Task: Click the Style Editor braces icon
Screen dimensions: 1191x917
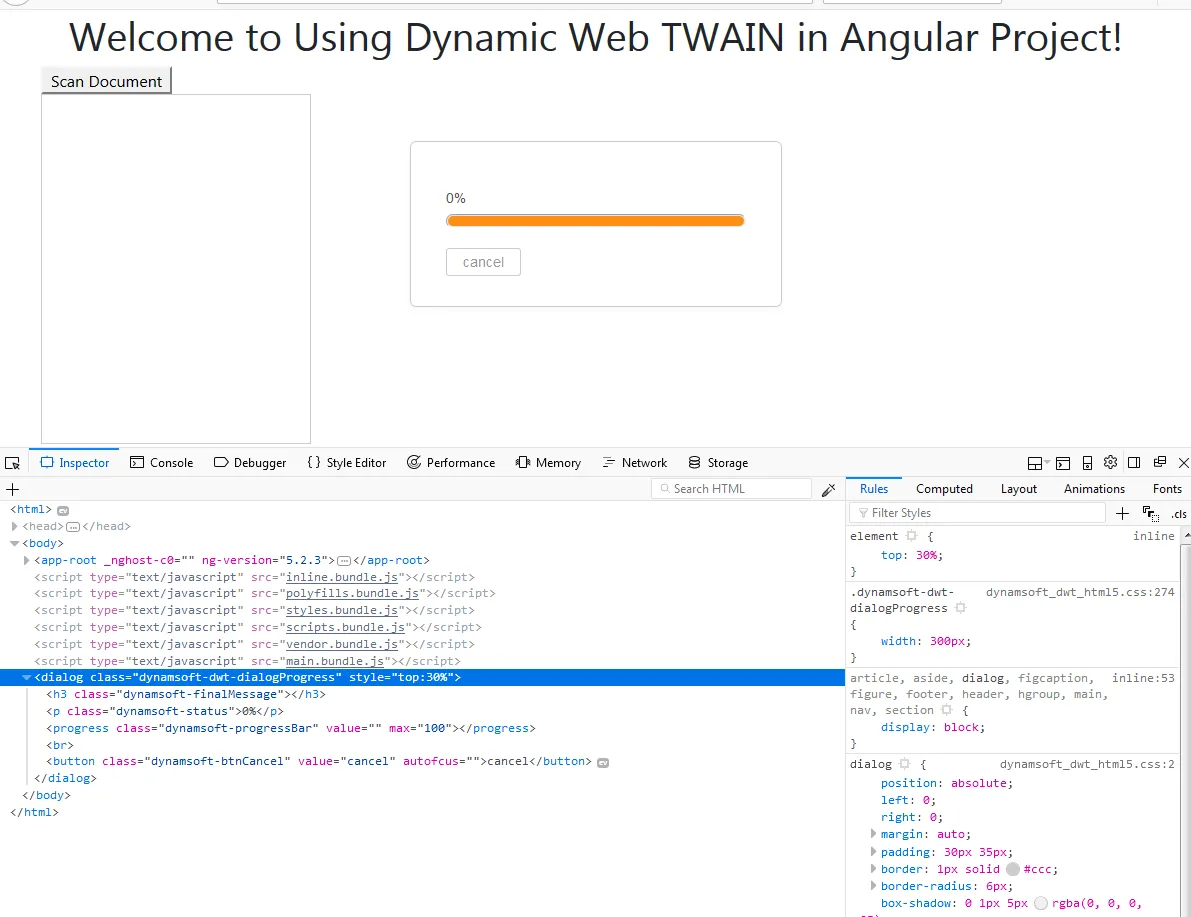Action: (x=314, y=462)
